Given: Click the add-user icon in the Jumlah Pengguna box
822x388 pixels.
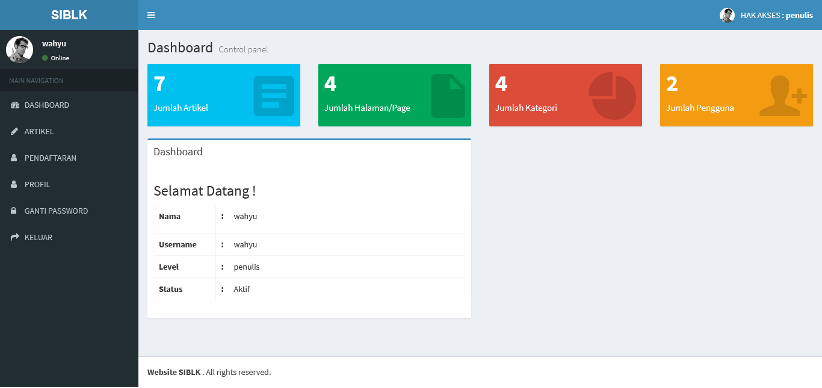Looking at the screenshot, I should click(x=783, y=96).
